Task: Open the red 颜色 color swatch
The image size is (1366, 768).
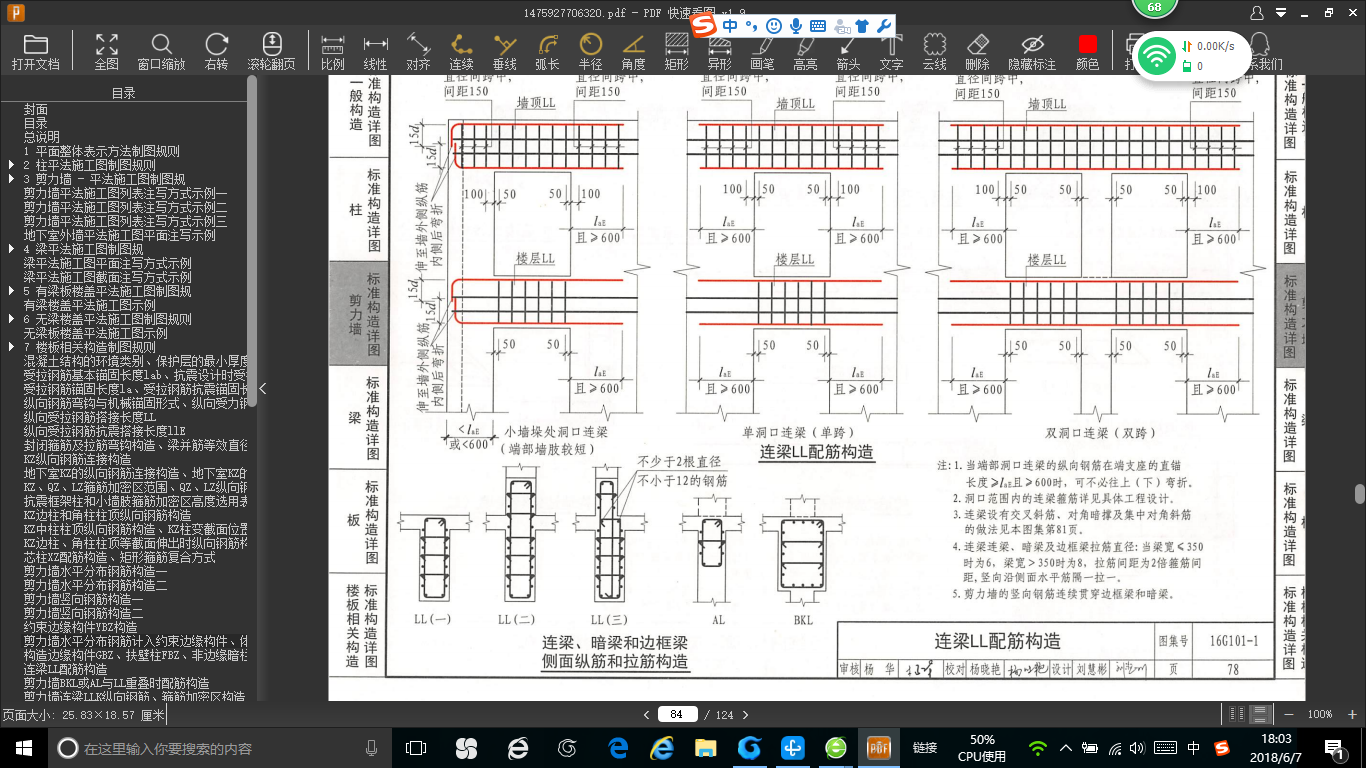Action: [1087, 45]
